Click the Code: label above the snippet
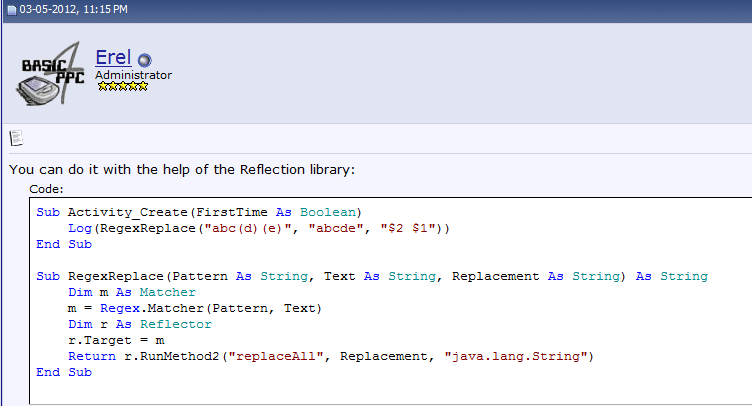This screenshot has height=406, width=752. click(x=47, y=188)
